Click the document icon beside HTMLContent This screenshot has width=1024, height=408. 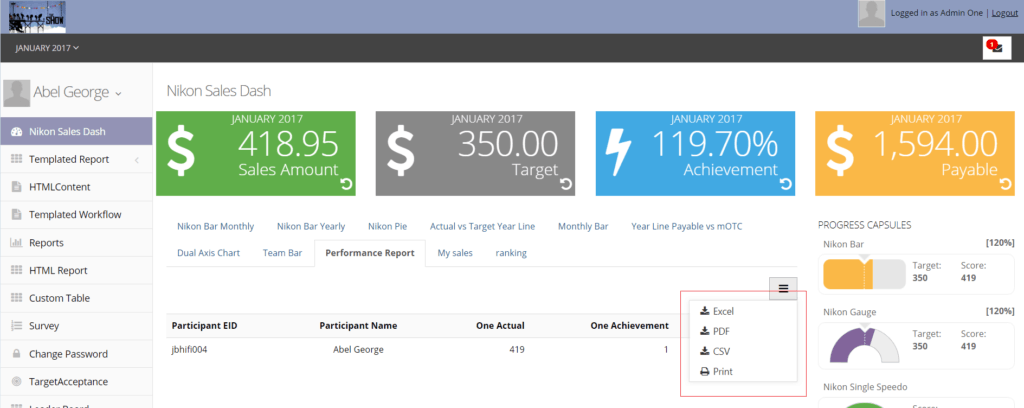(16, 187)
